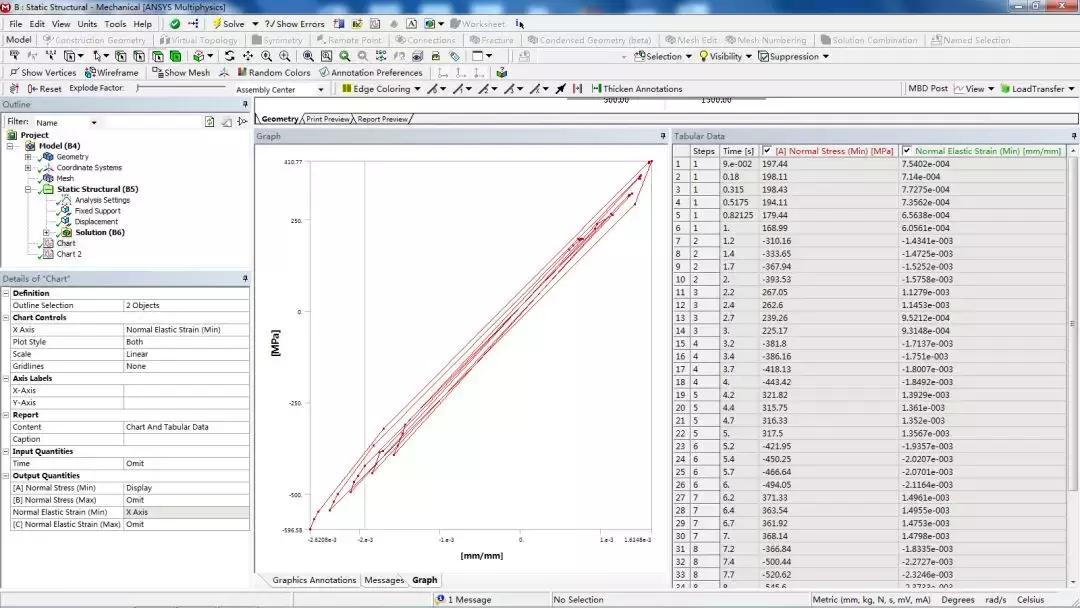This screenshot has width=1080, height=608.
Task: Click the Reset explode button
Action: 45,89
